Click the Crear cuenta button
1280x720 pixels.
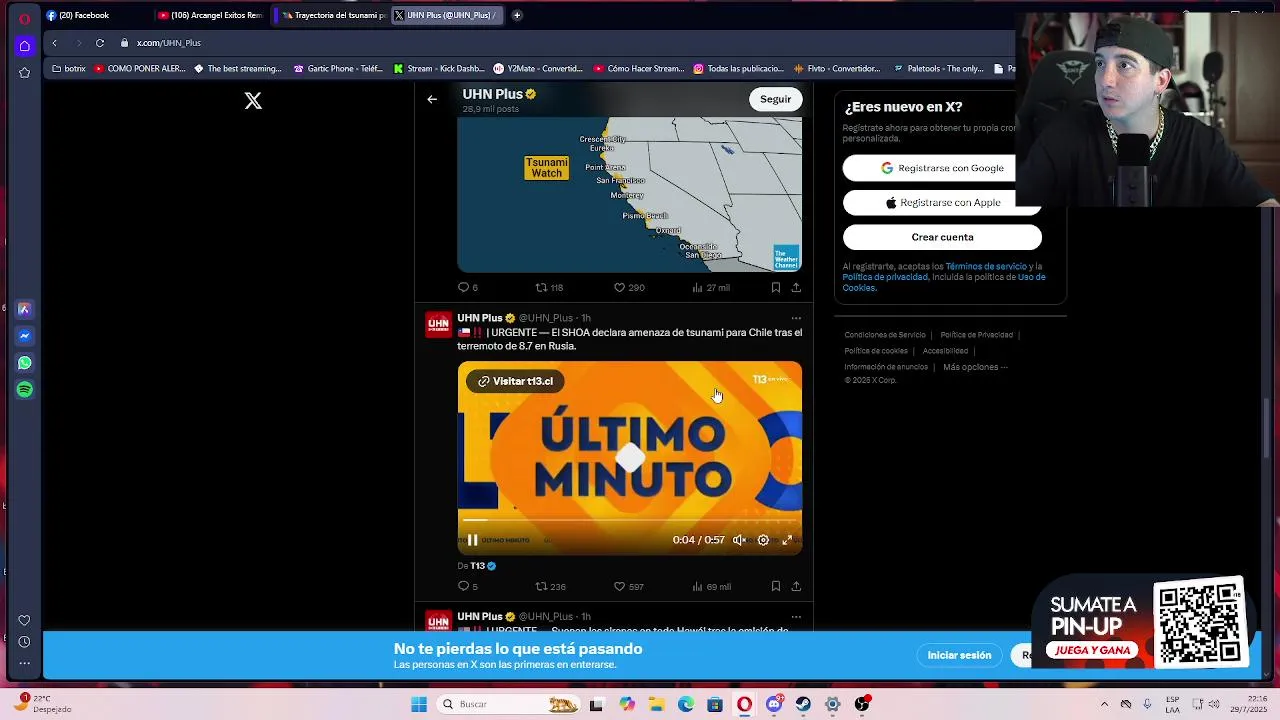[942, 237]
